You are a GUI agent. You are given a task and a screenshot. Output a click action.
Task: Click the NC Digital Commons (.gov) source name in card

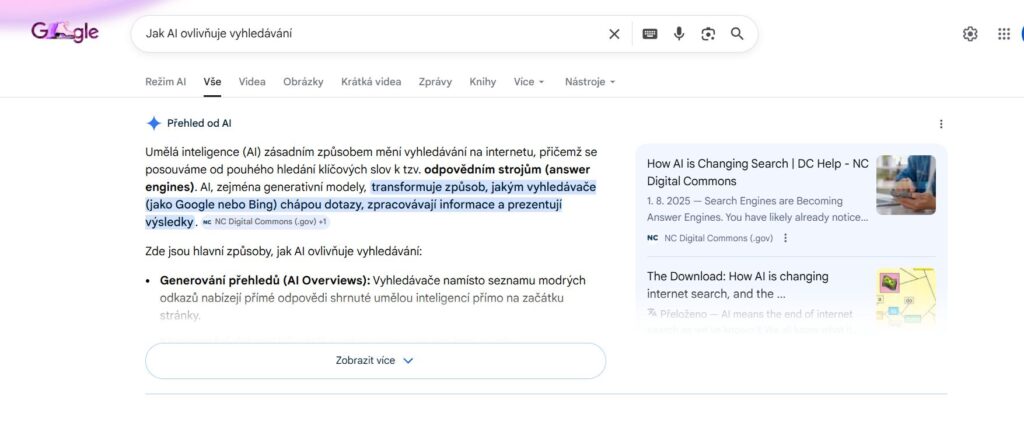point(718,238)
